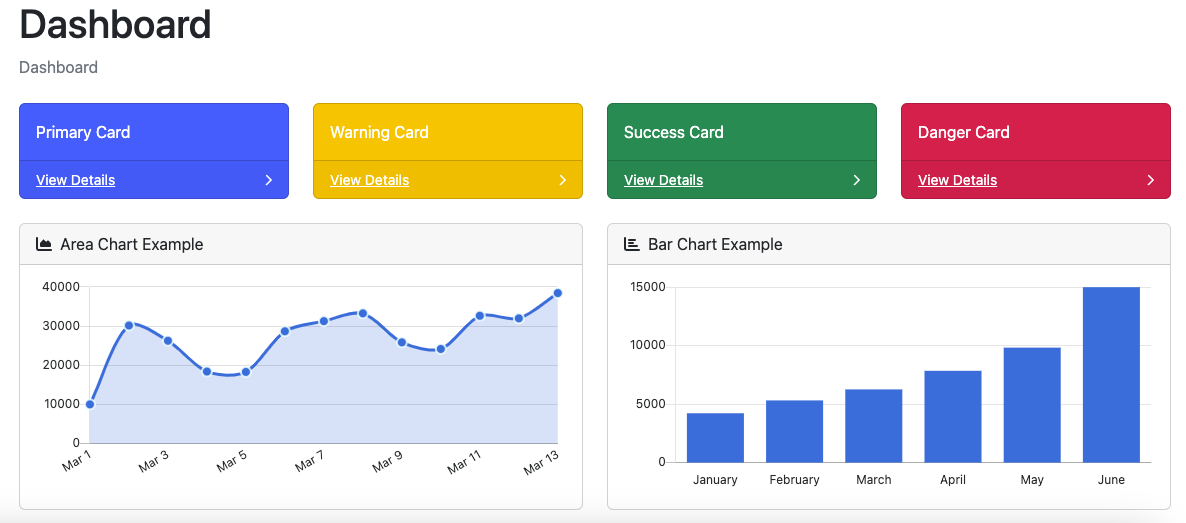Open View Details on Primary Card
This screenshot has width=1186, height=523.
(x=76, y=180)
